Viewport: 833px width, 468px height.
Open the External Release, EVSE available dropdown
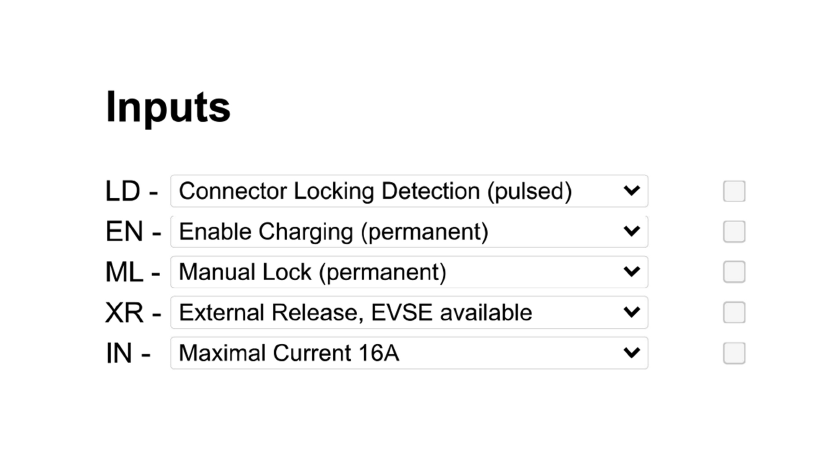409,312
